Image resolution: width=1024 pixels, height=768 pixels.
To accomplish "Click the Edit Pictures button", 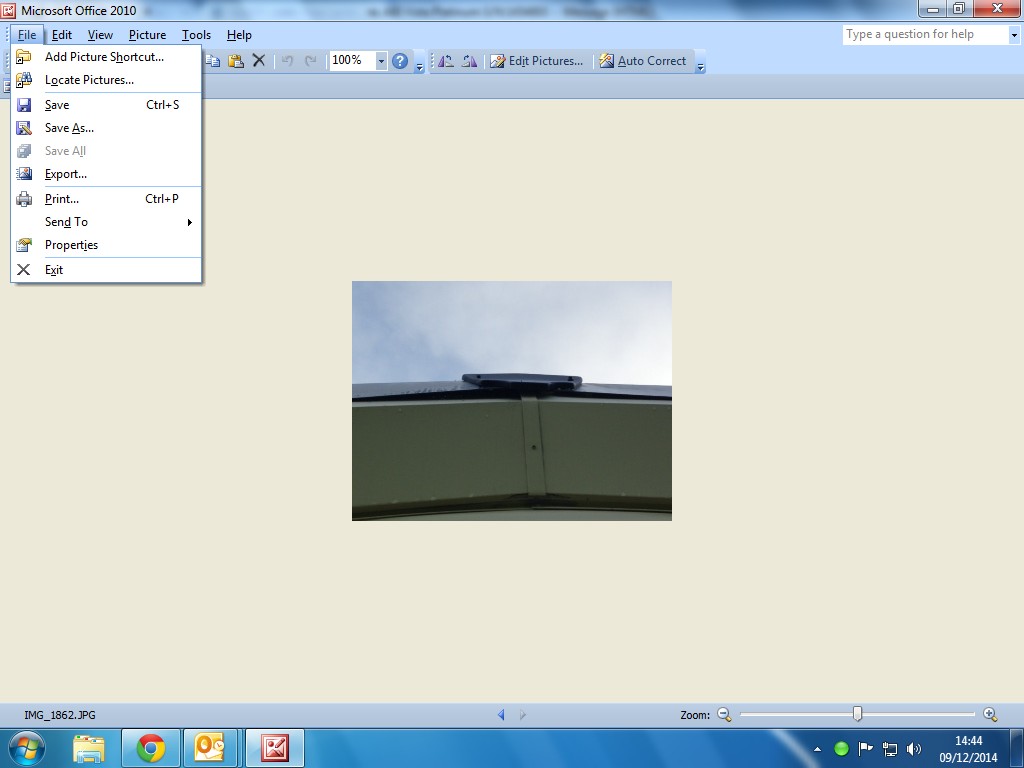I will (537, 61).
